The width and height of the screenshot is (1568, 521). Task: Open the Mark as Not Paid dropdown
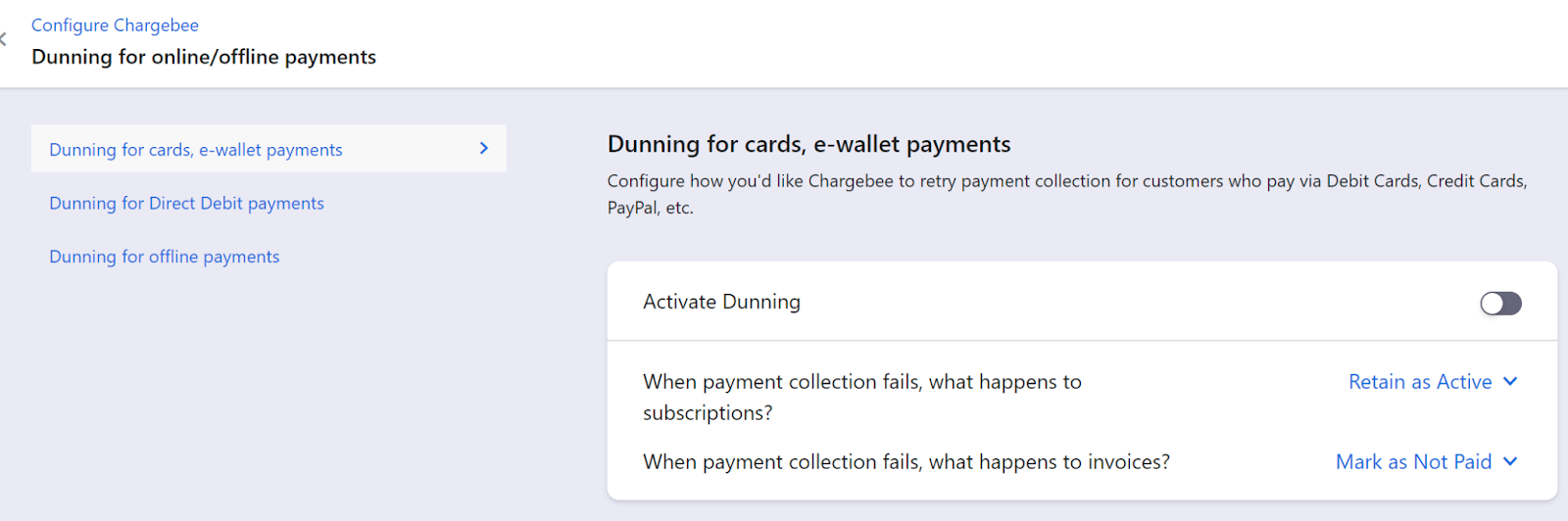click(x=1413, y=462)
